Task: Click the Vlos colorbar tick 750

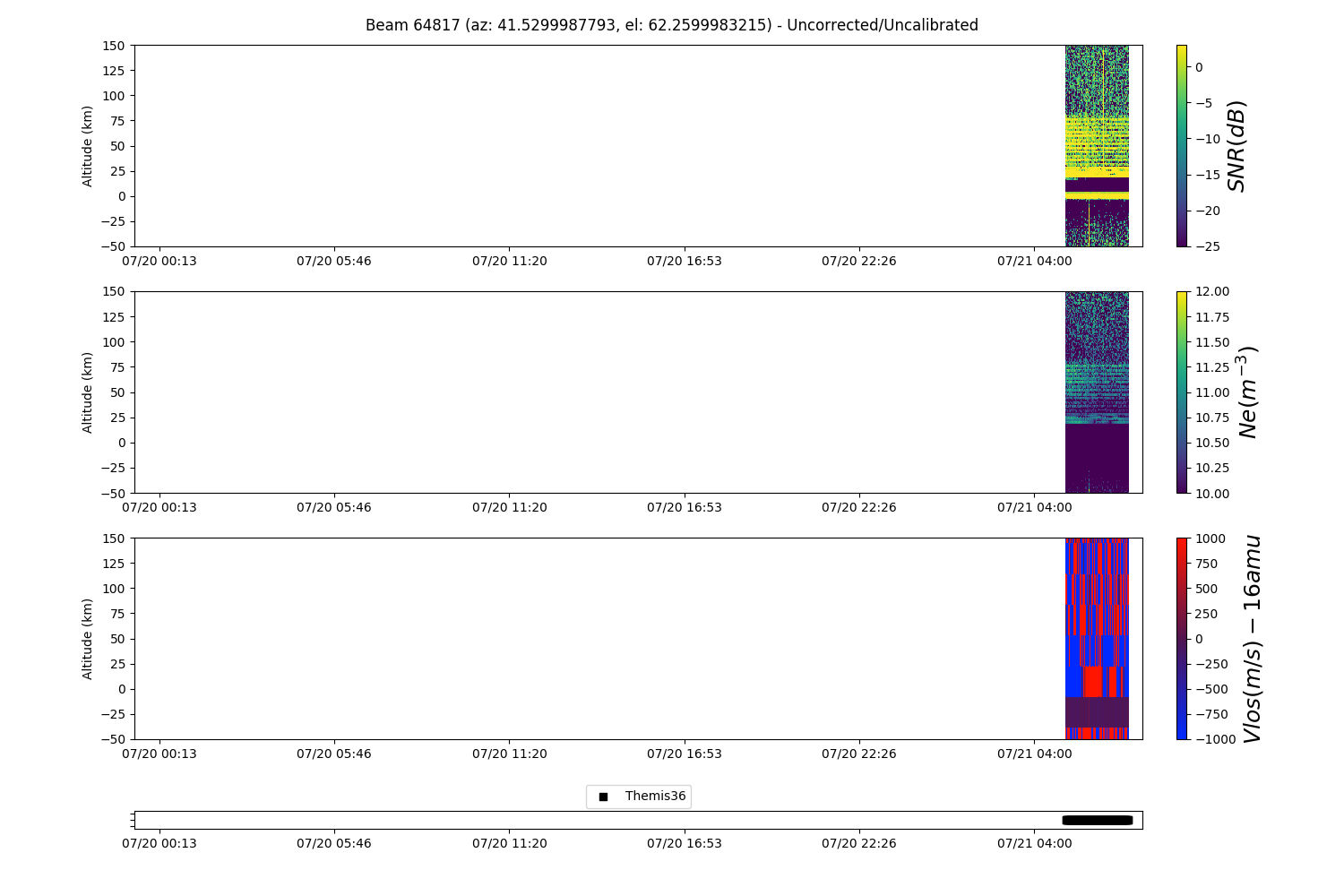Action: click(1206, 563)
